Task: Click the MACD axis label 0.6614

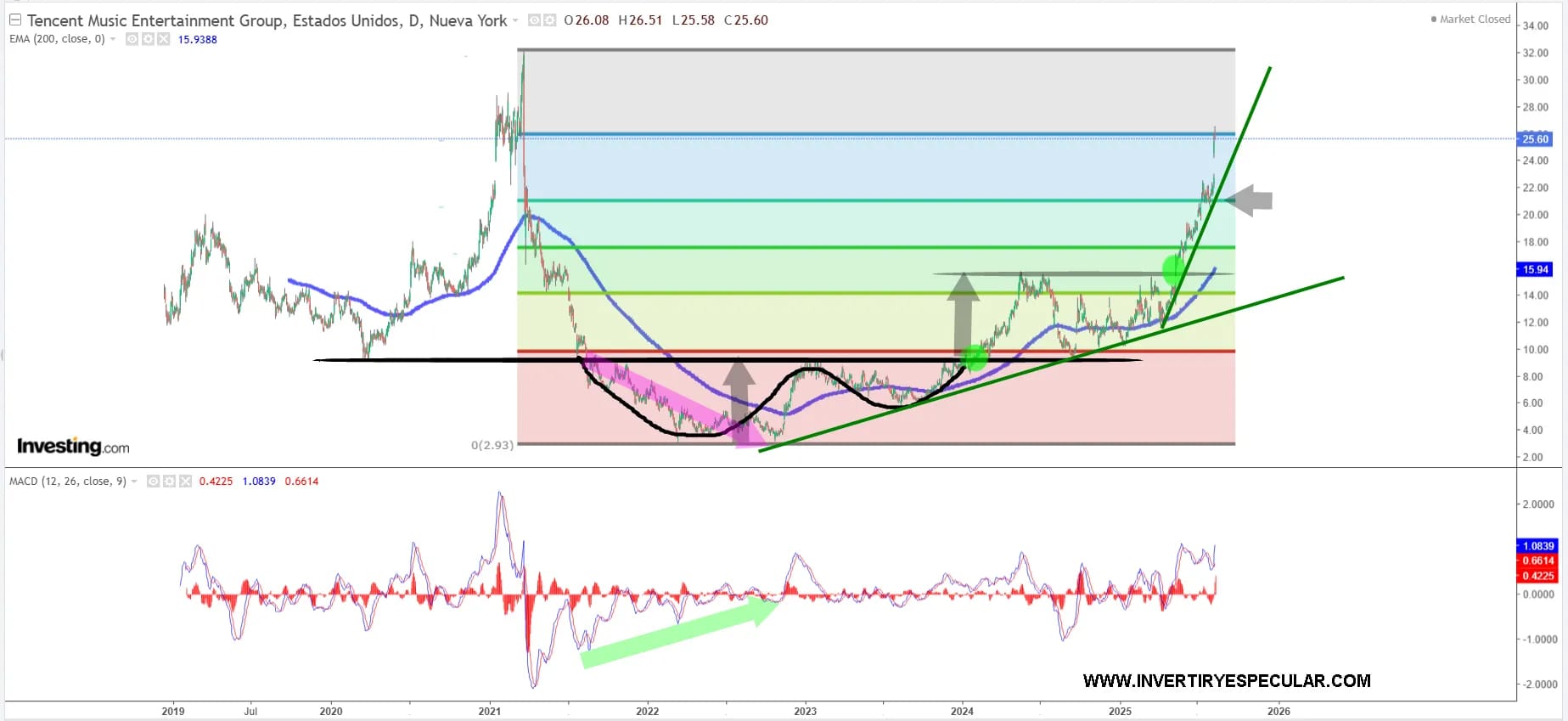Action: (1537, 560)
